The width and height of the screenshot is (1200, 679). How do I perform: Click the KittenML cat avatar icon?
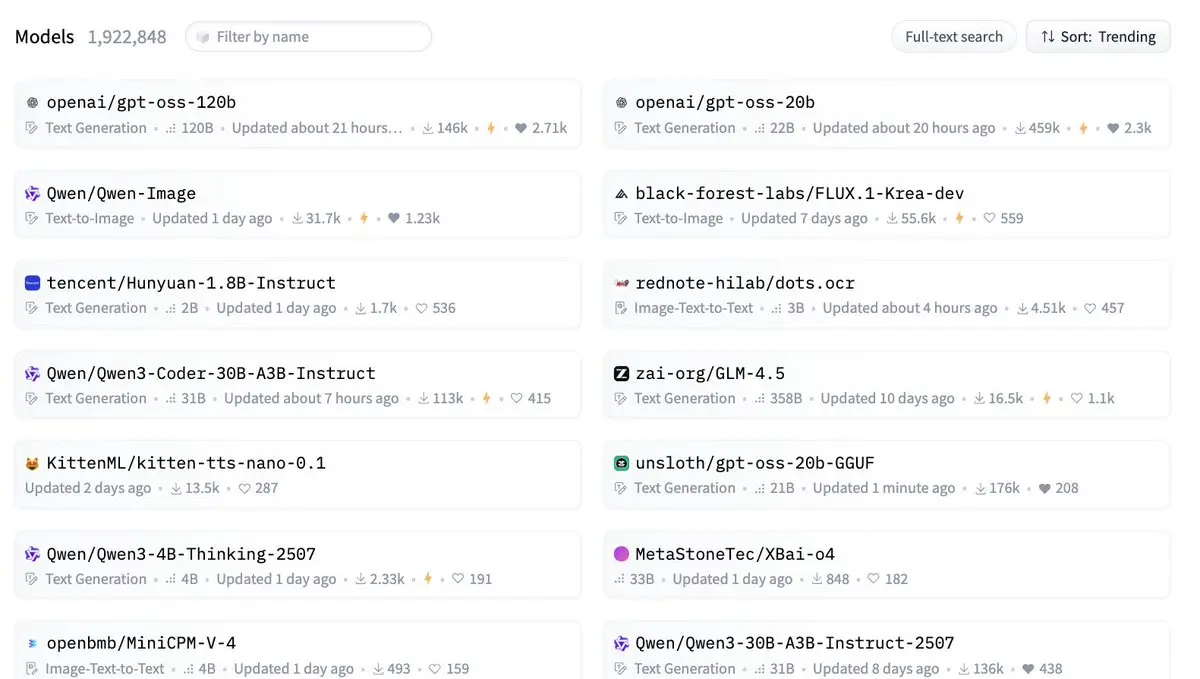tap(32, 463)
